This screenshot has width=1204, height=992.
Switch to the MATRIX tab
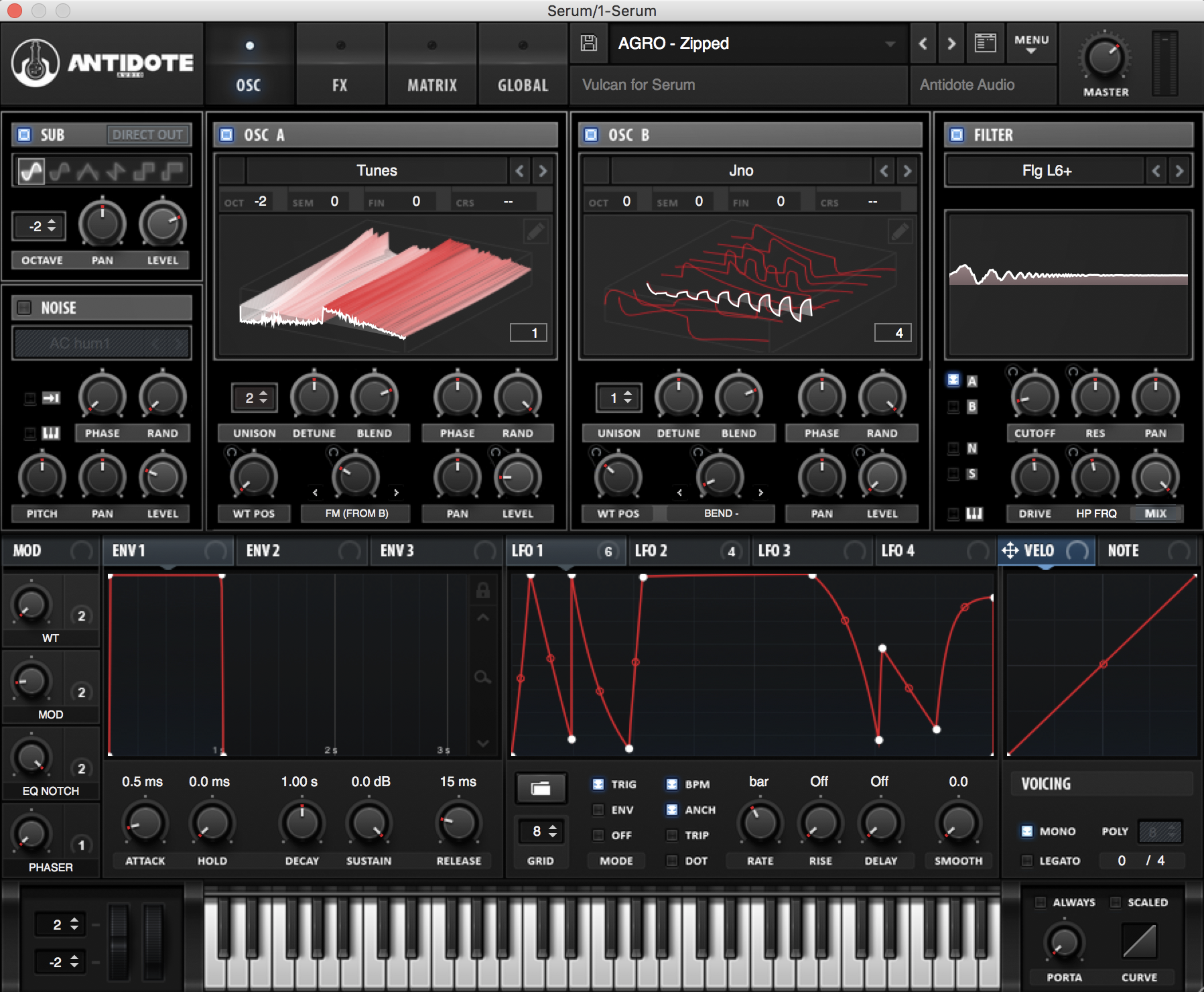[x=433, y=84]
